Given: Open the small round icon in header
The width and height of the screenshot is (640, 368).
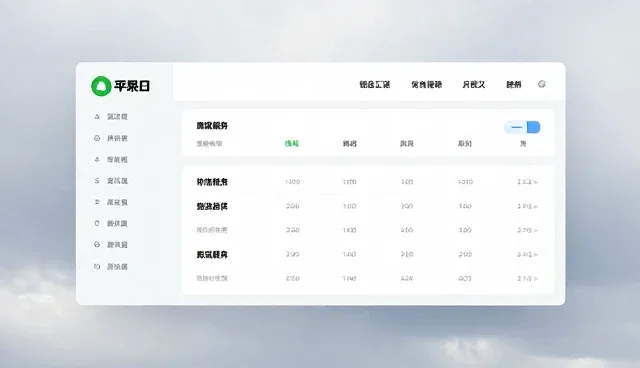Looking at the screenshot, I should pos(542,84).
